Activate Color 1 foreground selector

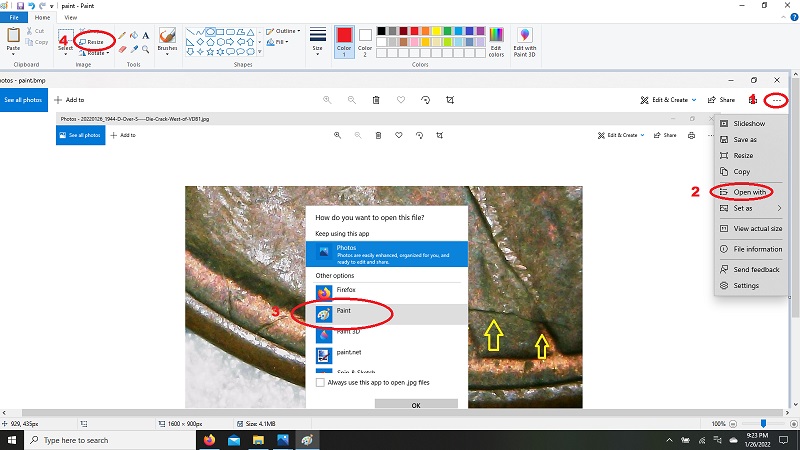(x=344, y=42)
